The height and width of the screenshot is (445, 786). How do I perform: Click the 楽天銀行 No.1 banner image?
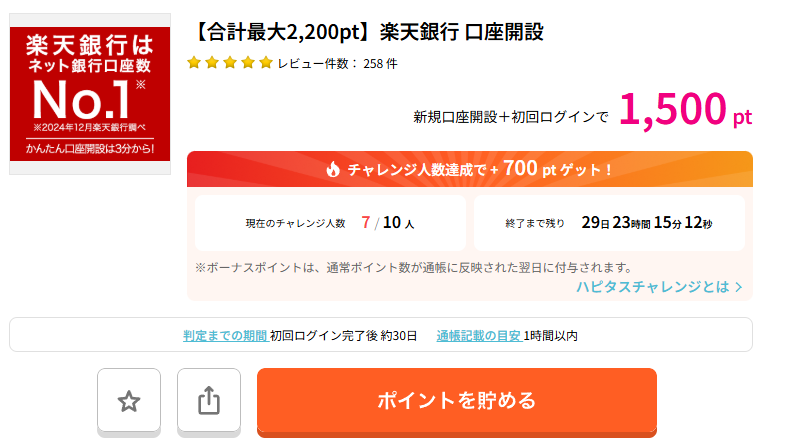pyautogui.click(x=90, y=94)
